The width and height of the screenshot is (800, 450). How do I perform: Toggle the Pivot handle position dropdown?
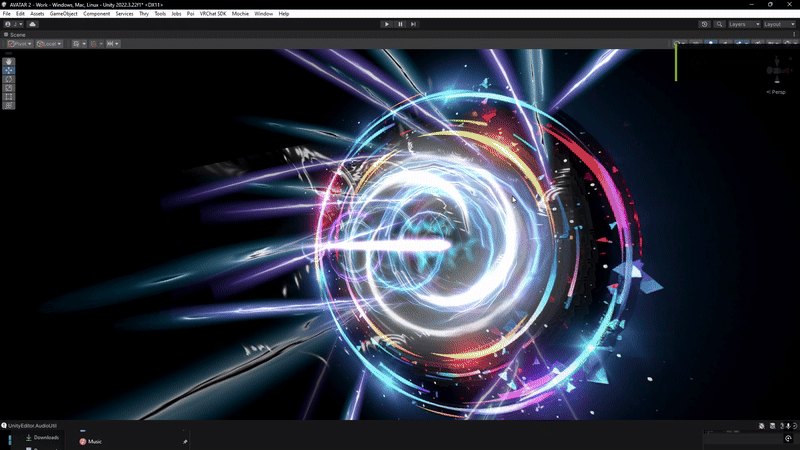point(20,44)
